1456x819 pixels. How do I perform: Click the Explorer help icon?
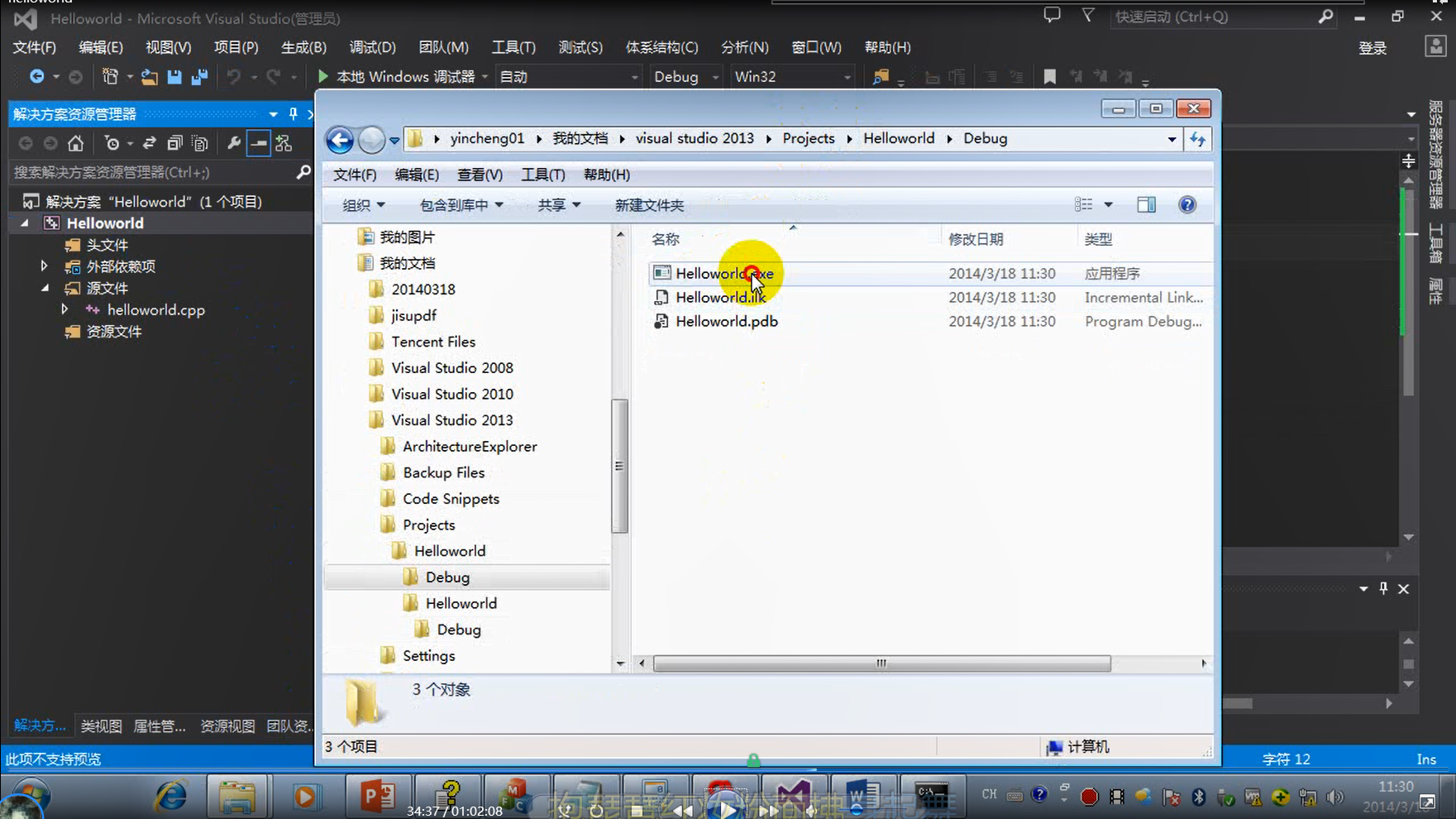pyautogui.click(x=1187, y=204)
